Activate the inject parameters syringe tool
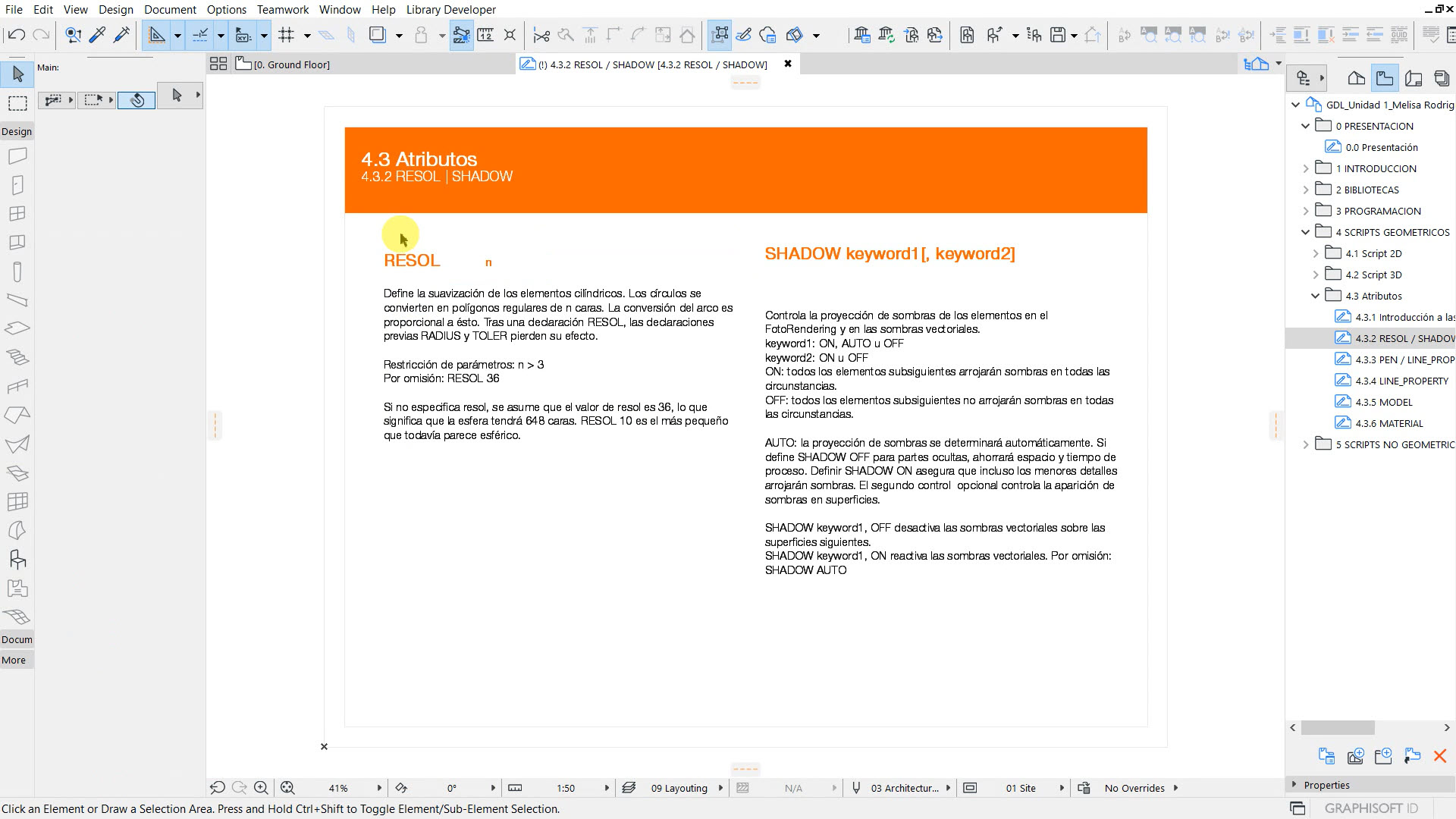The image size is (1456, 819). [121, 35]
